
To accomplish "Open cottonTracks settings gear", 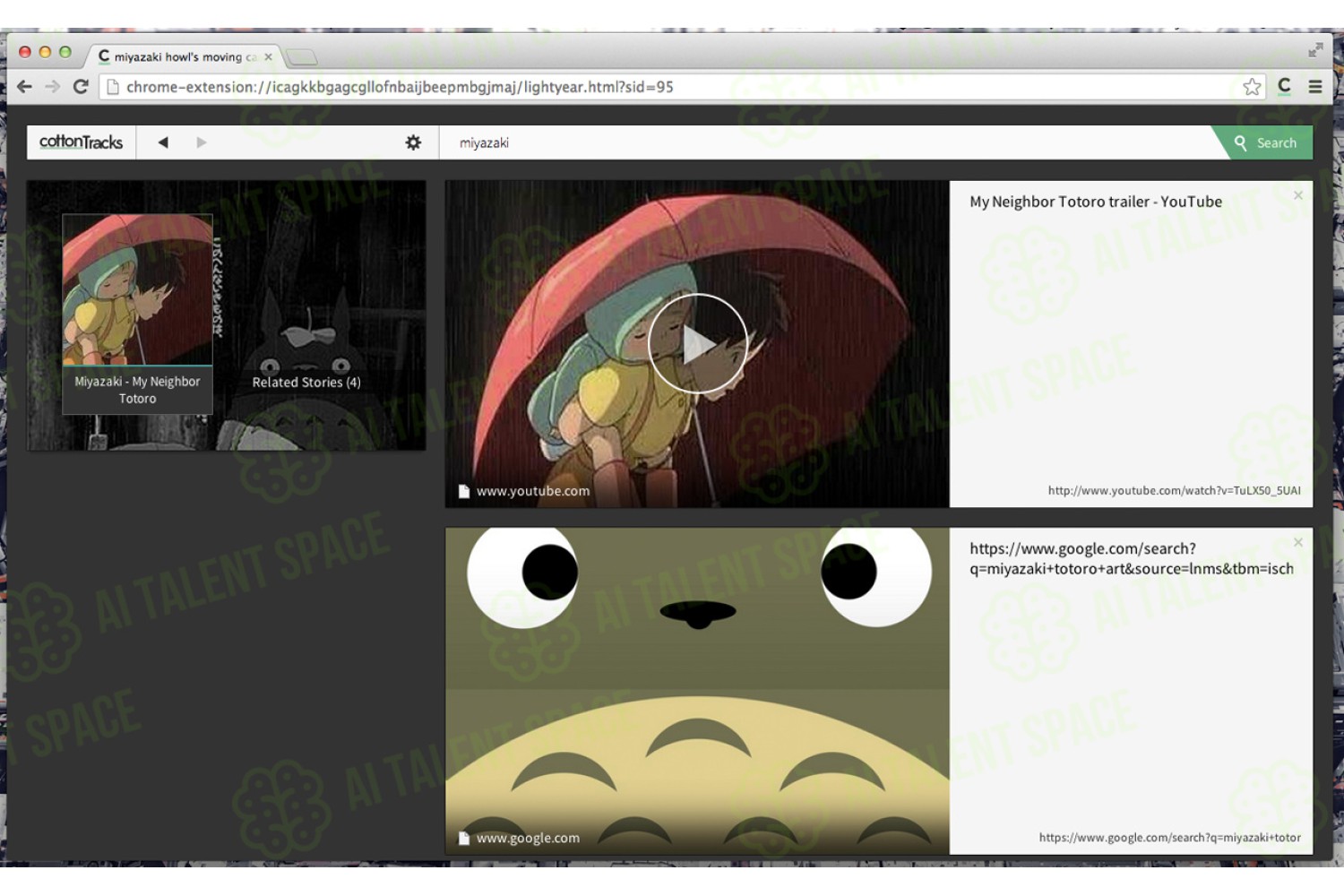I will 413,142.
